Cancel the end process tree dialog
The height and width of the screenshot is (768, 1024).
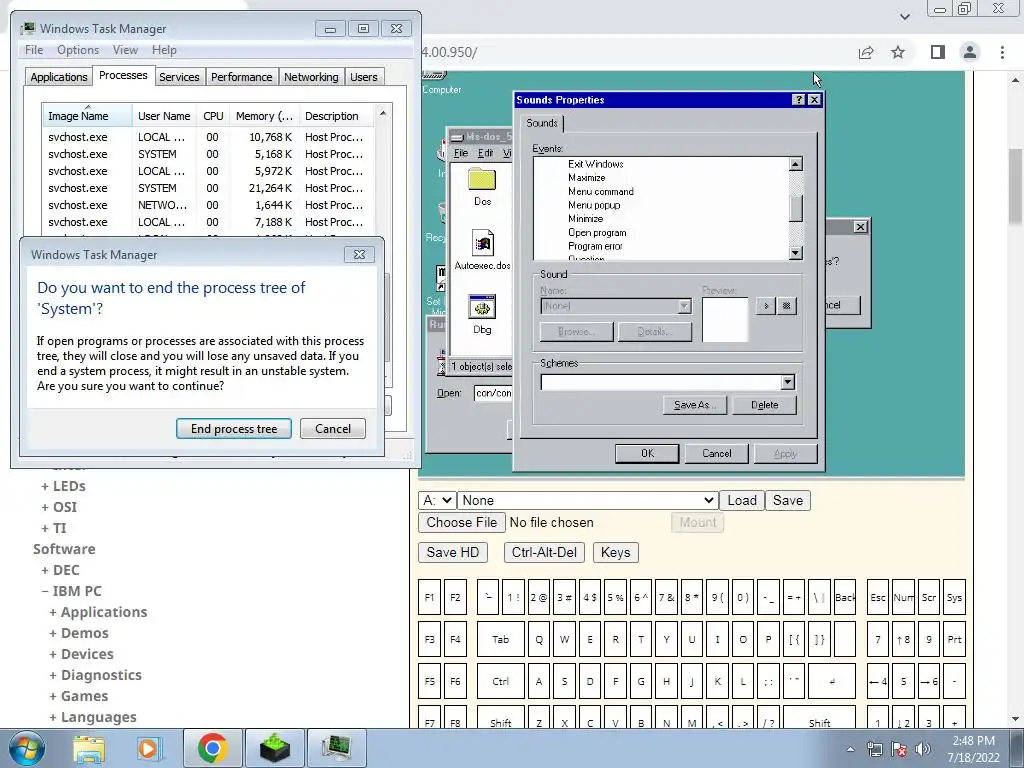coord(333,429)
